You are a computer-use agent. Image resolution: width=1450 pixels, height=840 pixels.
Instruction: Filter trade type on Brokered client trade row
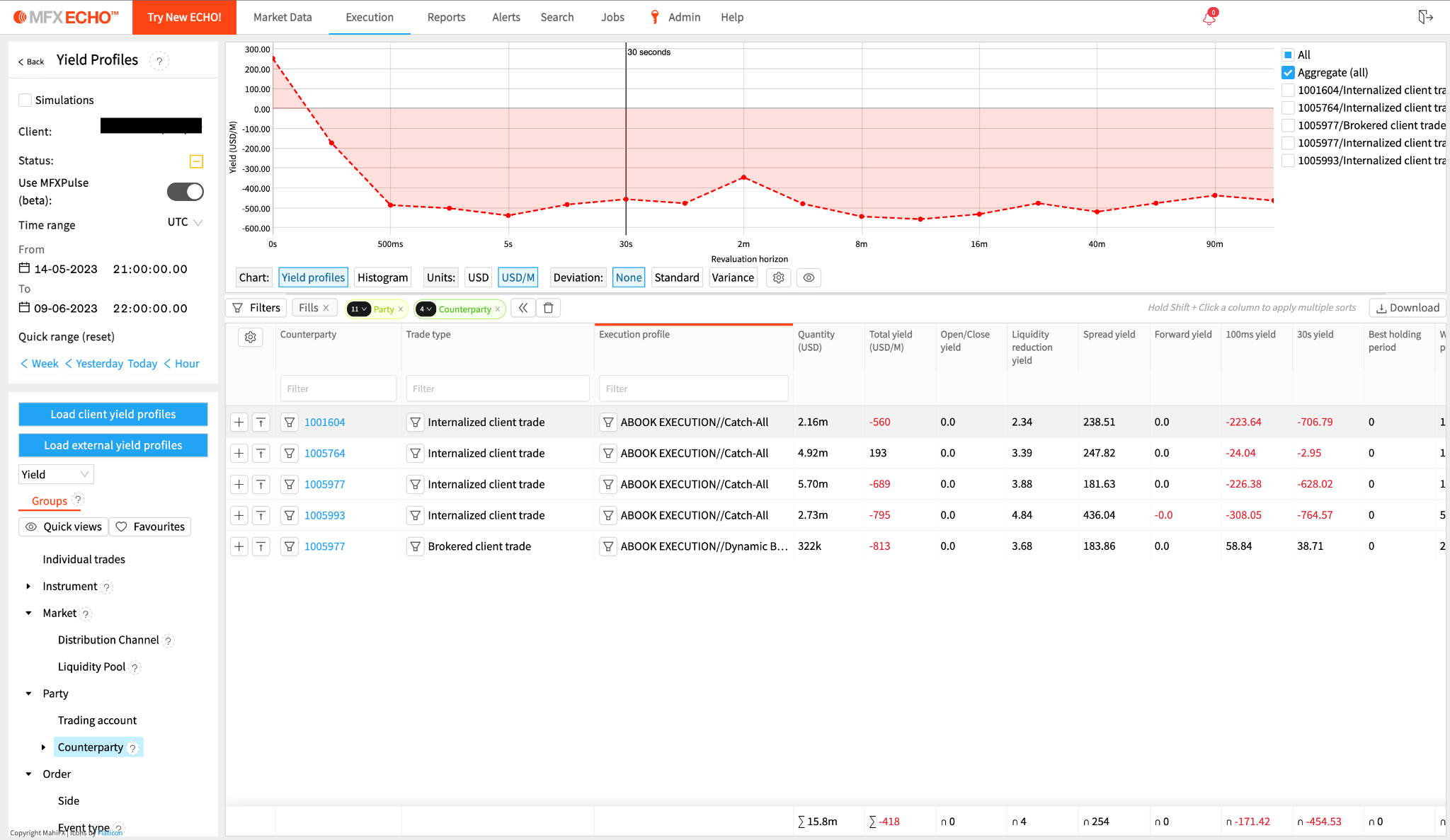416,547
